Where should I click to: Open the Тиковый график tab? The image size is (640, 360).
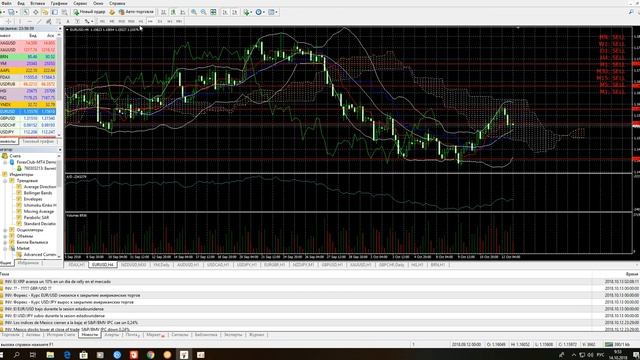pos(38,142)
